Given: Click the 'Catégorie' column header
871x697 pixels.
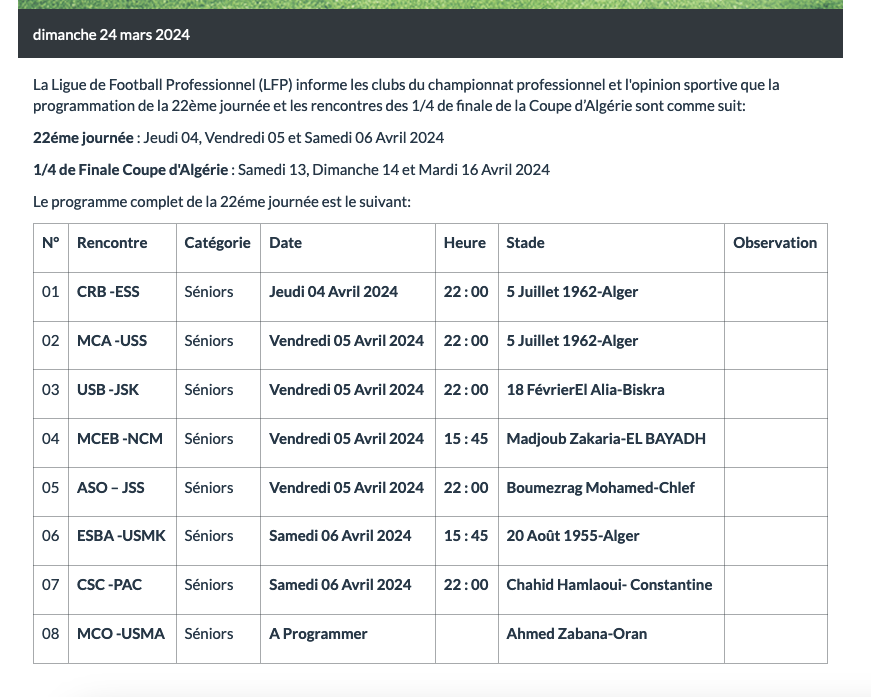Looking at the screenshot, I should [217, 243].
